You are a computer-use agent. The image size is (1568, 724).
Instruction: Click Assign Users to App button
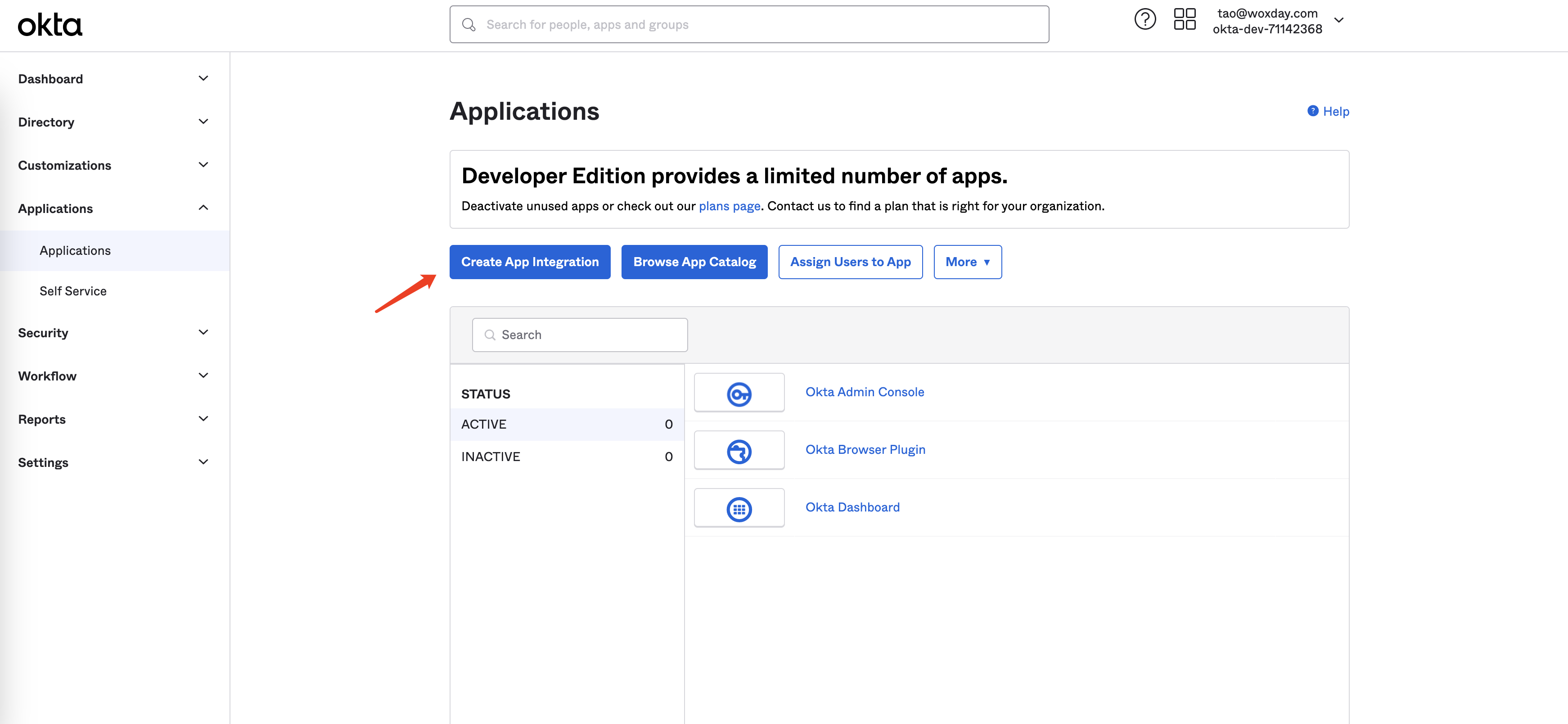coord(850,262)
